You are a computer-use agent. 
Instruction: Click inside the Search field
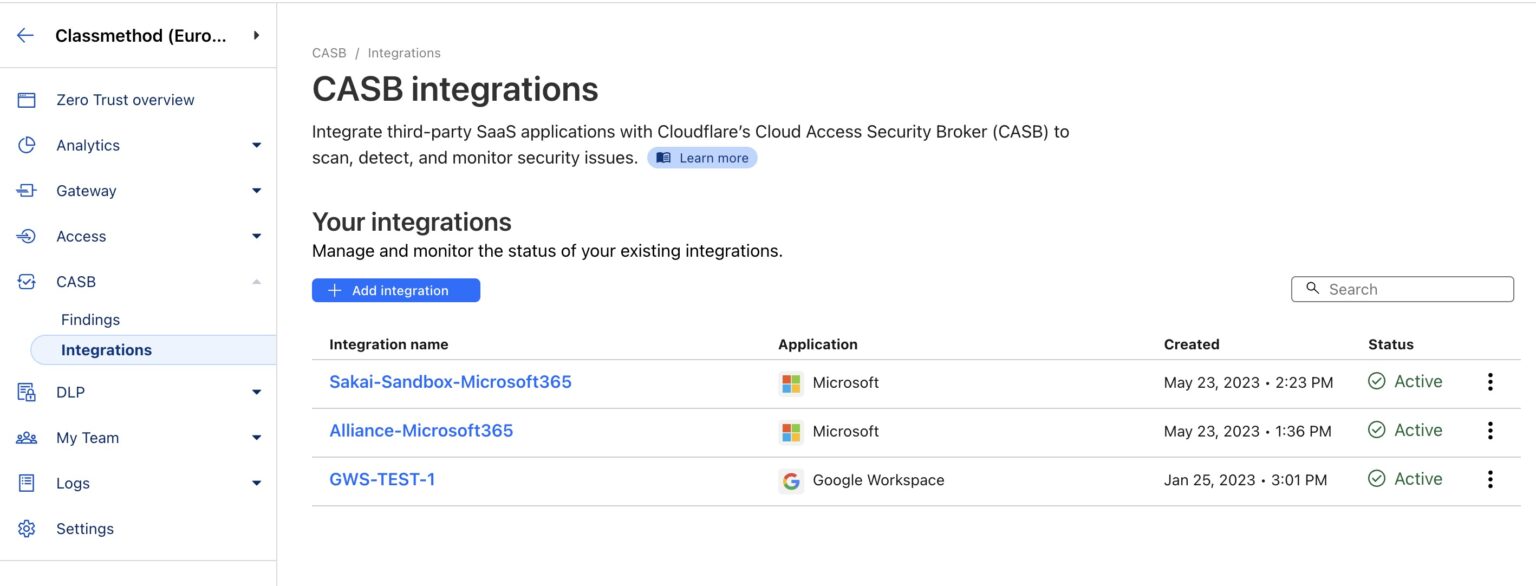[x=1402, y=289]
